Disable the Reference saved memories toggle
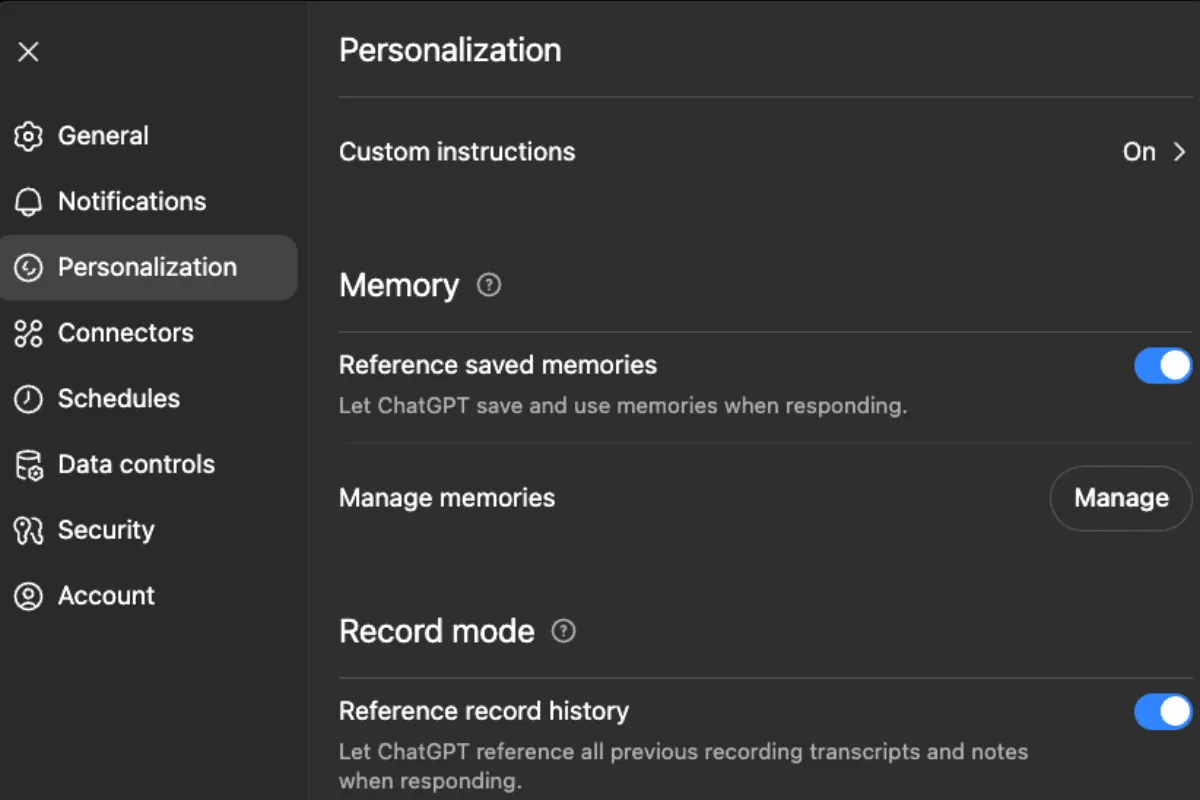This screenshot has height=800, width=1200. click(x=1162, y=366)
